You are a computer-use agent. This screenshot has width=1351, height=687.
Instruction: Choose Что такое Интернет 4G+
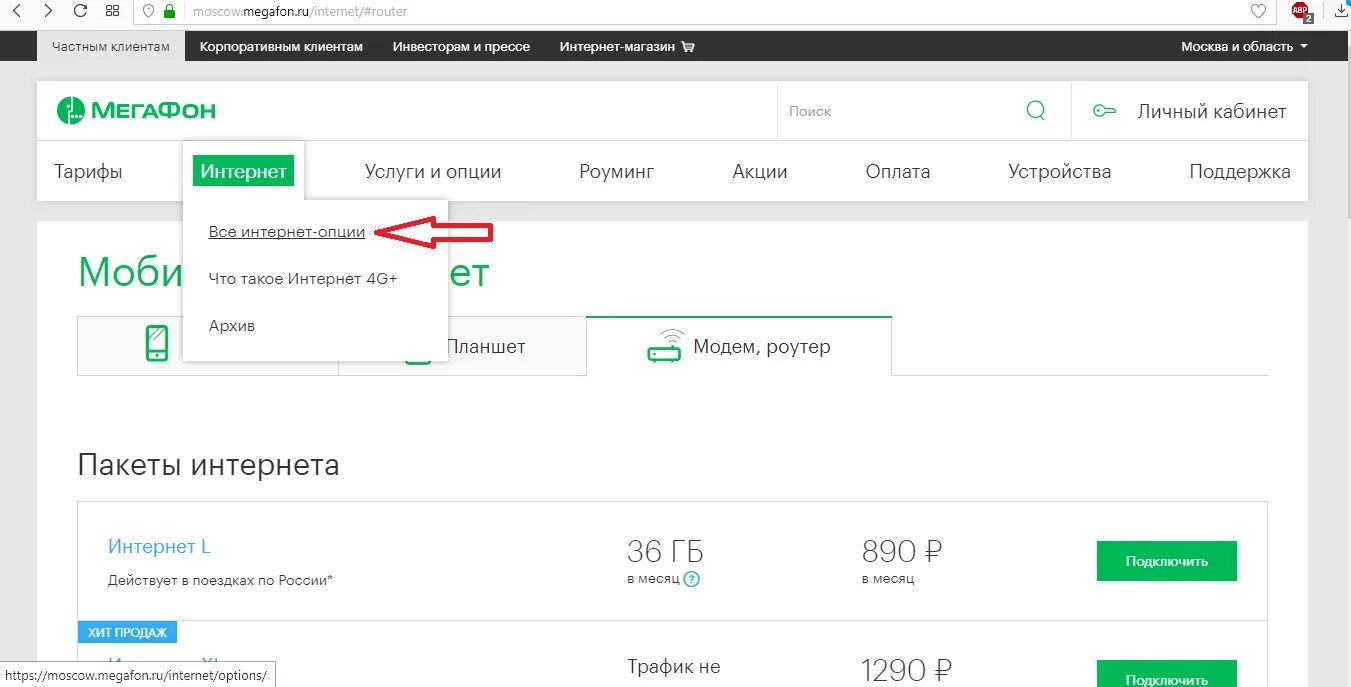[303, 279]
